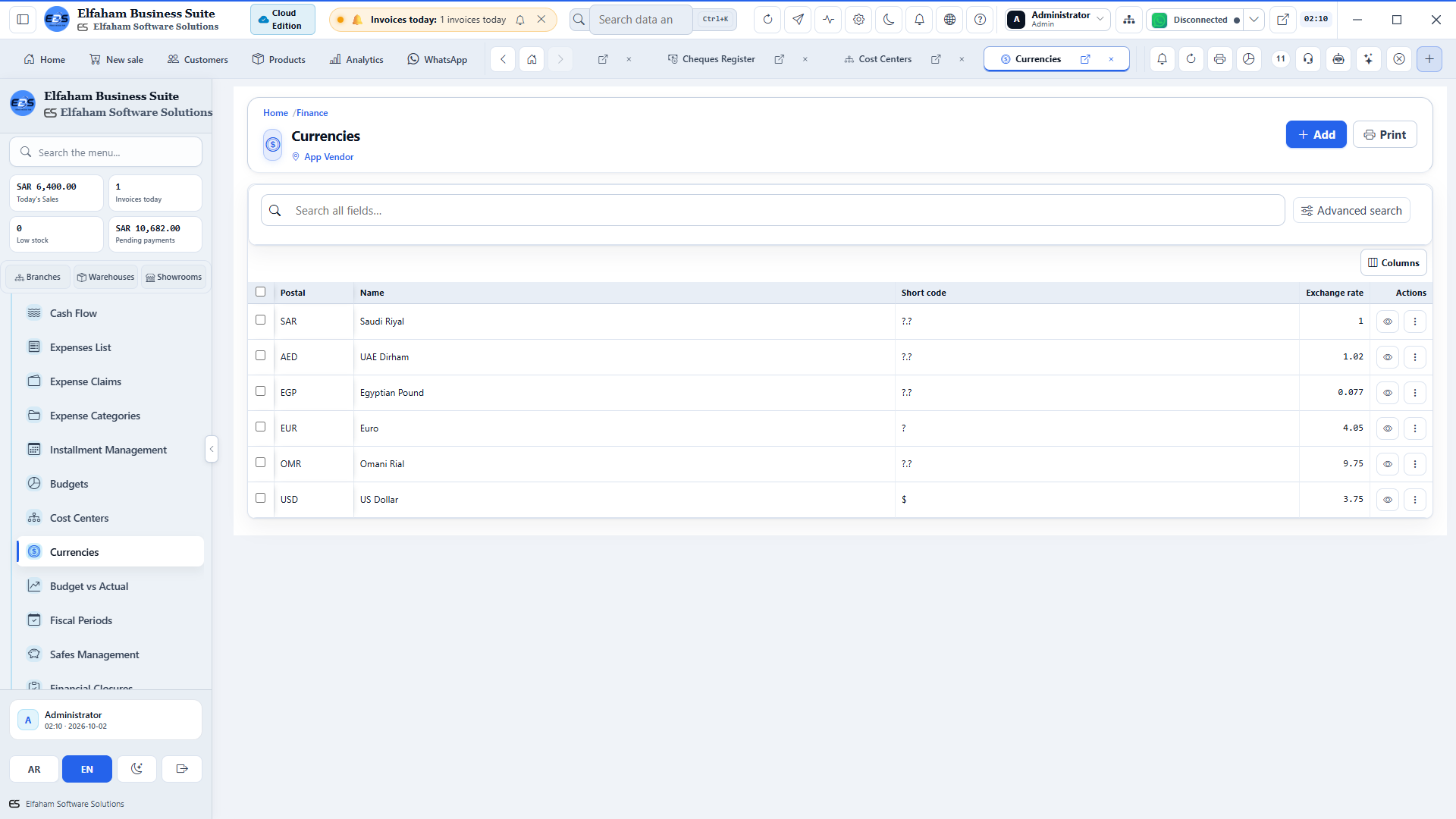Tick the select-all header checkbox
1456x819 pixels.
[261, 292]
